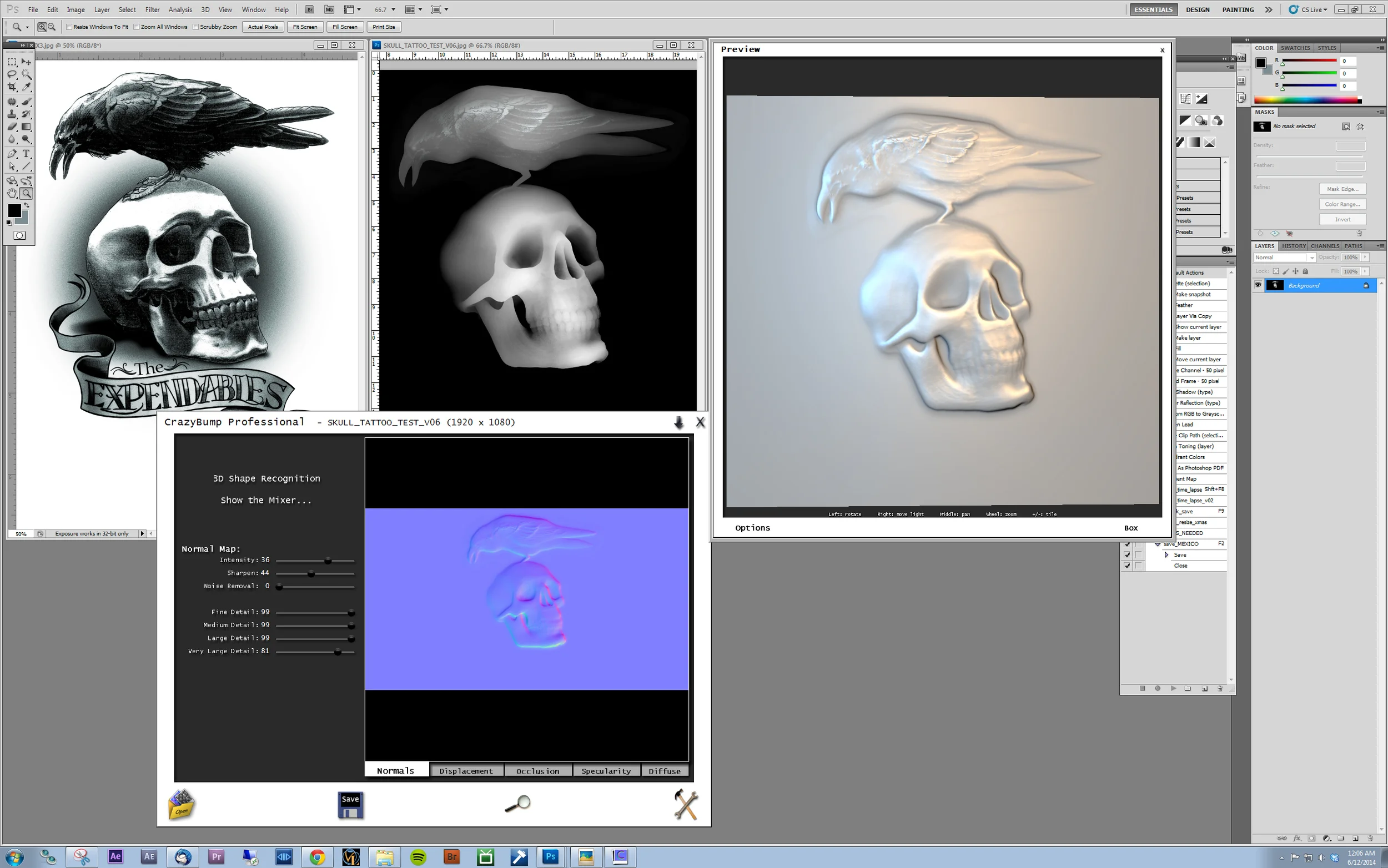Launch Mini Bridge from the Mb icon

329,10
